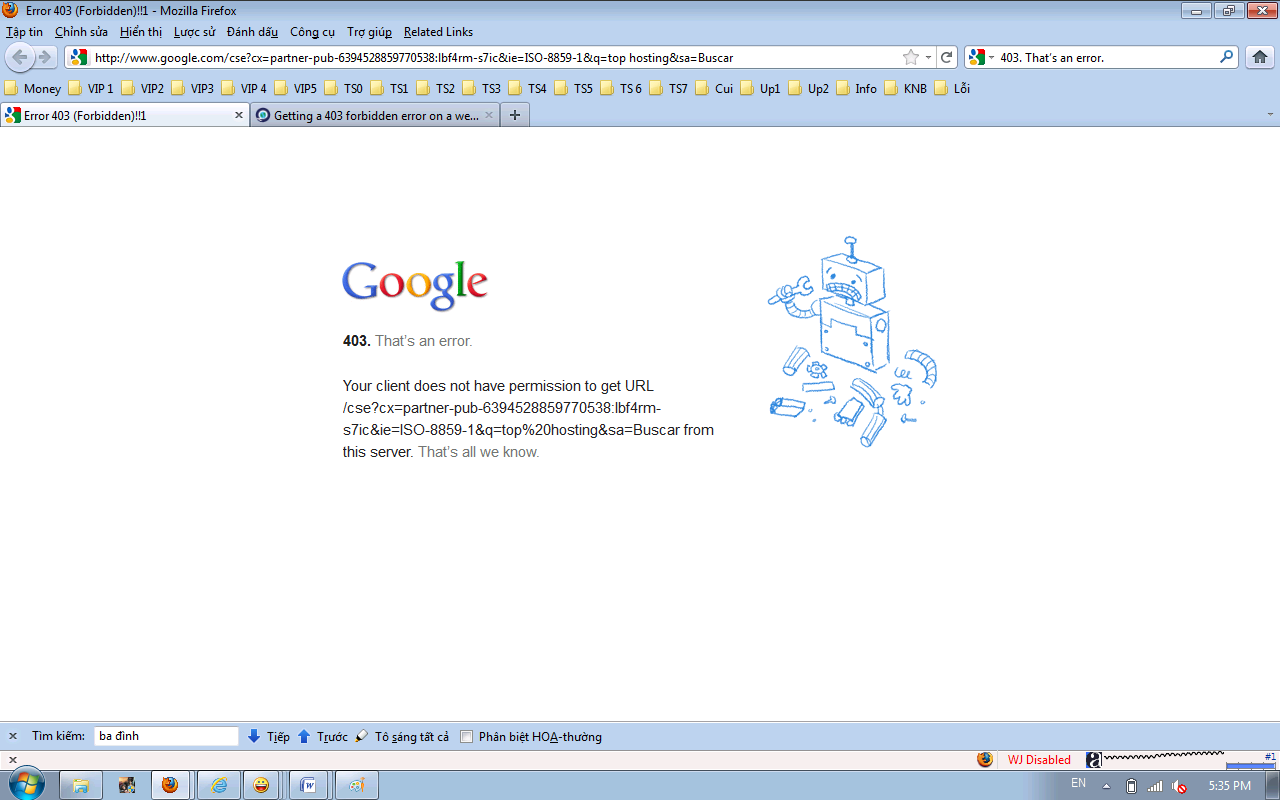Click the Tìm kiếm find text field
The width and height of the screenshot is (1280, 800).
pyautogui.click(x=166, y=736)
